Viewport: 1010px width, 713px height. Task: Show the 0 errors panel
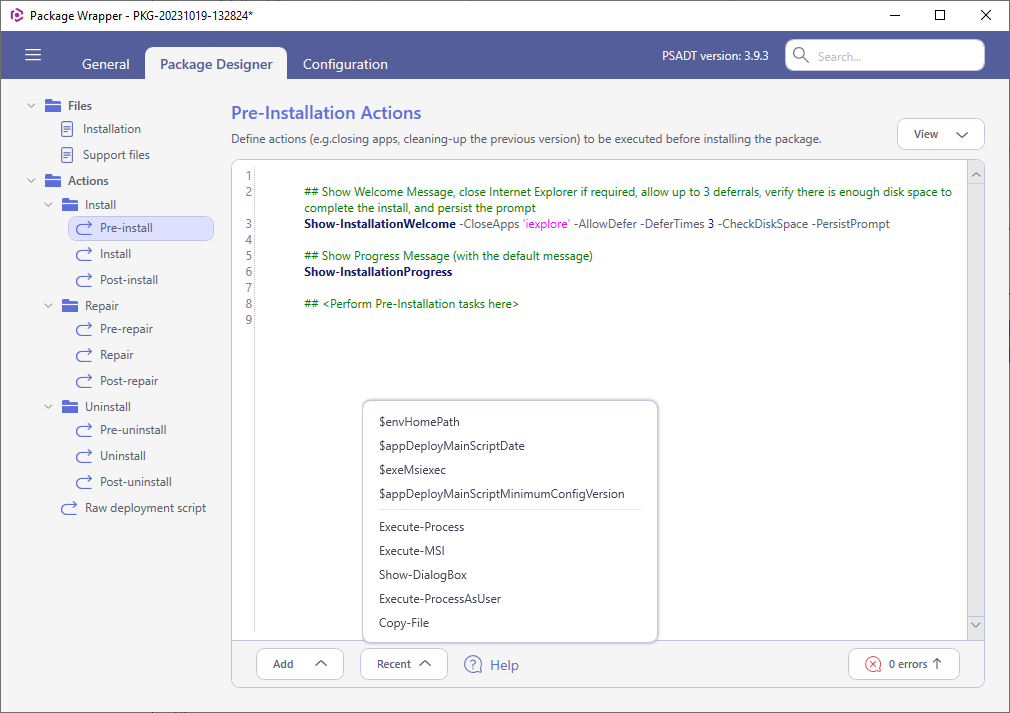904,664
